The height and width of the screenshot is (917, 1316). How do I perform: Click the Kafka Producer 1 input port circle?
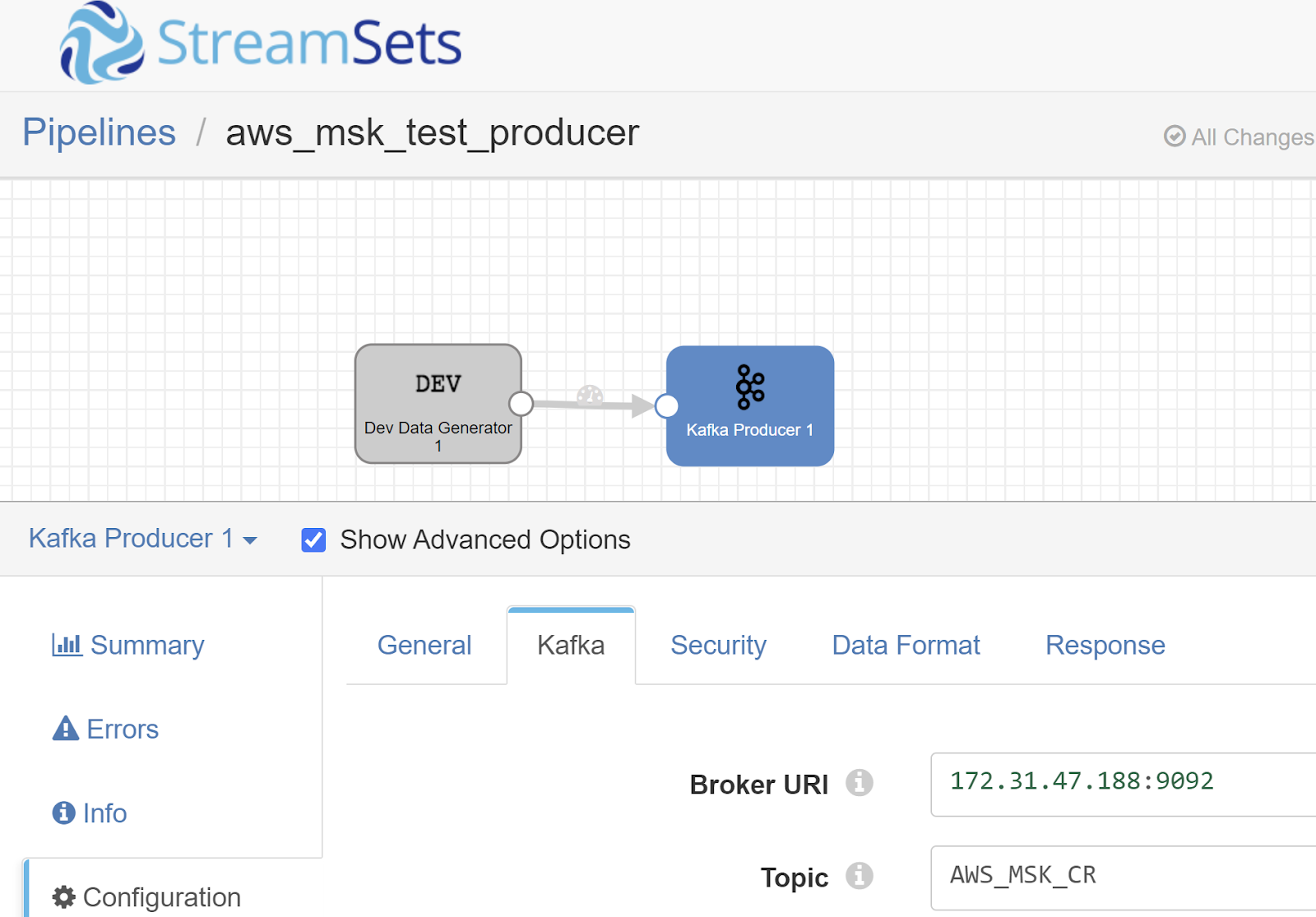(665, 404)
